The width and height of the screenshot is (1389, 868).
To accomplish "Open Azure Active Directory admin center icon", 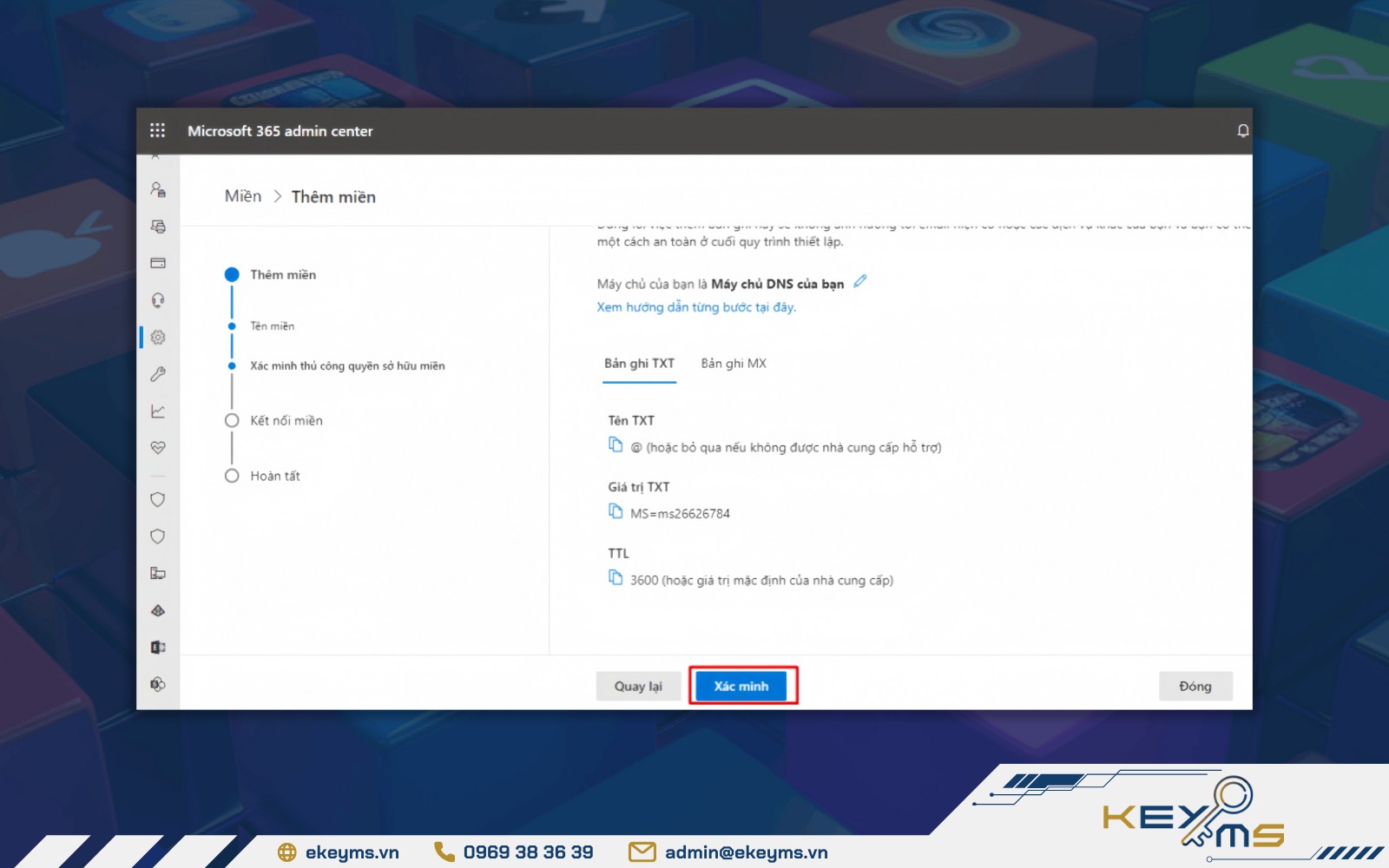I will (158, 610).
